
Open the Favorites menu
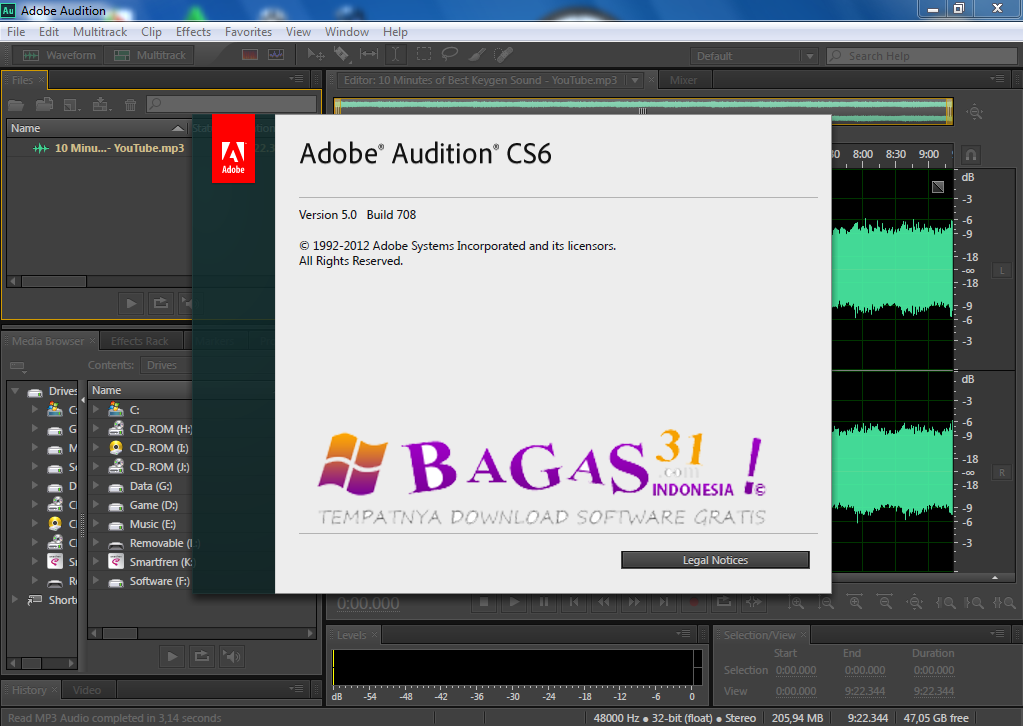248,31
